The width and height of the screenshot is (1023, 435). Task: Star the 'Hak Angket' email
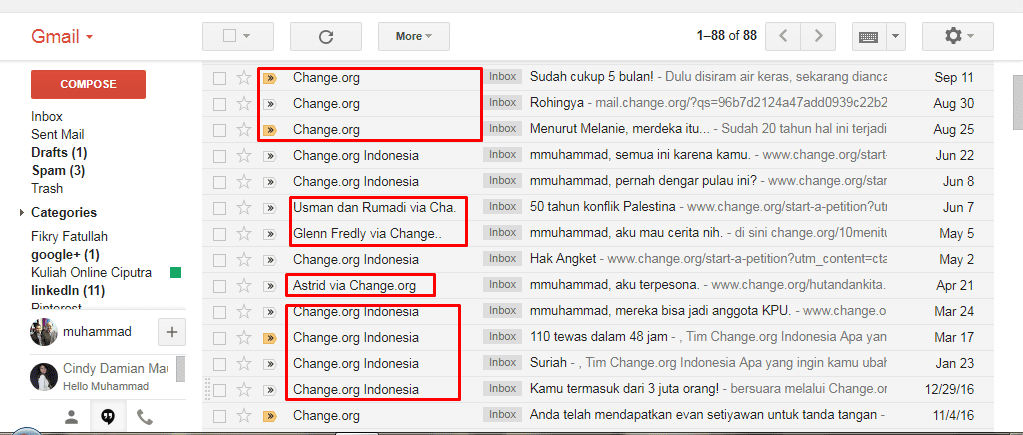pyautogui.click(x=243, y=260)
